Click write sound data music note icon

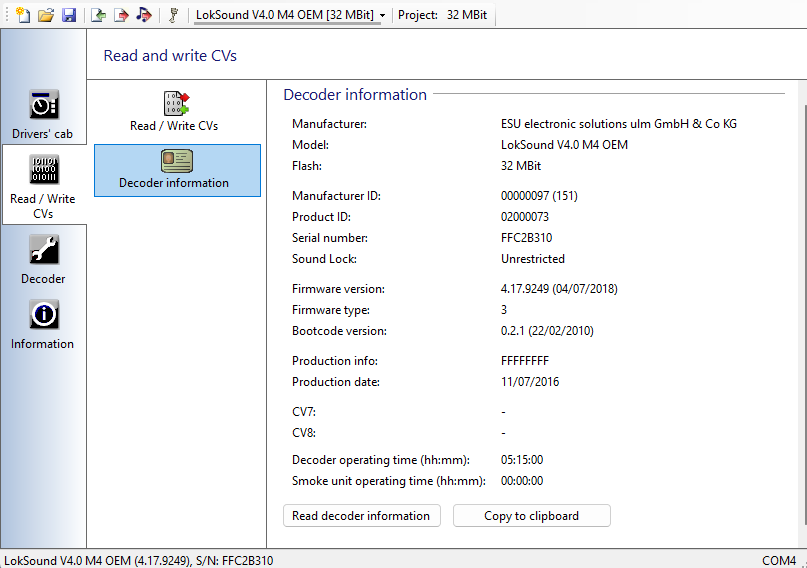coord(144,15)
